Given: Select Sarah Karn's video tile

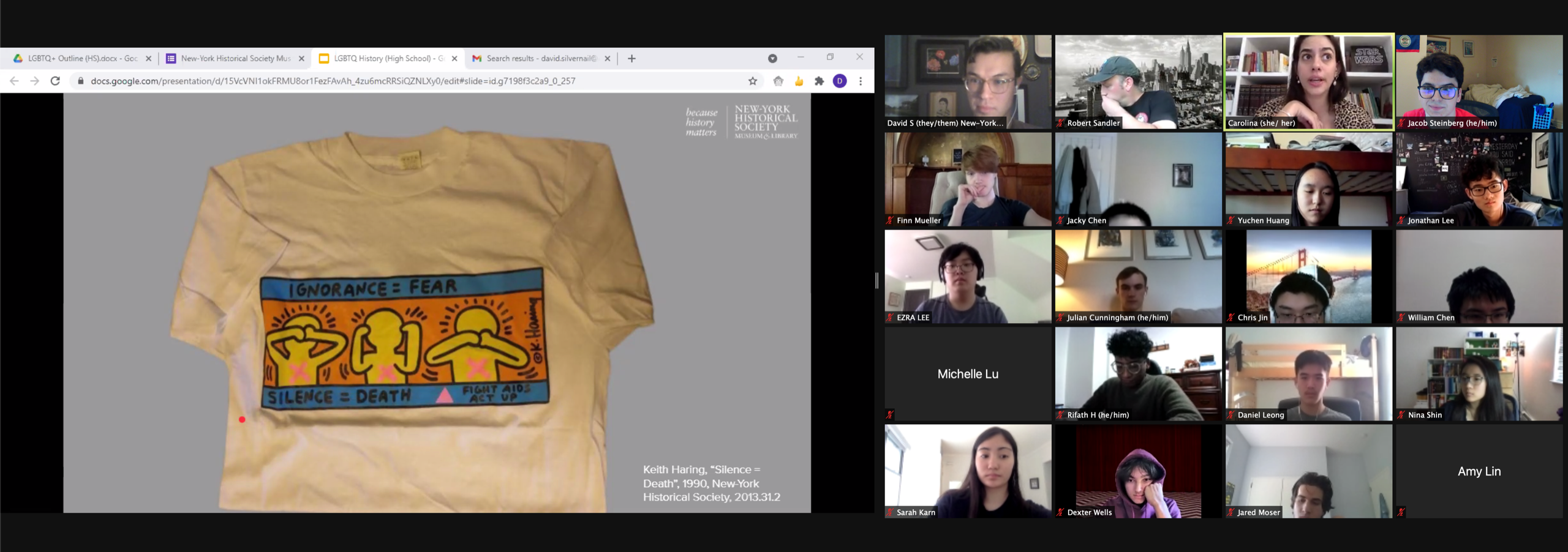Looking at the screenshot, I should 968,471.
